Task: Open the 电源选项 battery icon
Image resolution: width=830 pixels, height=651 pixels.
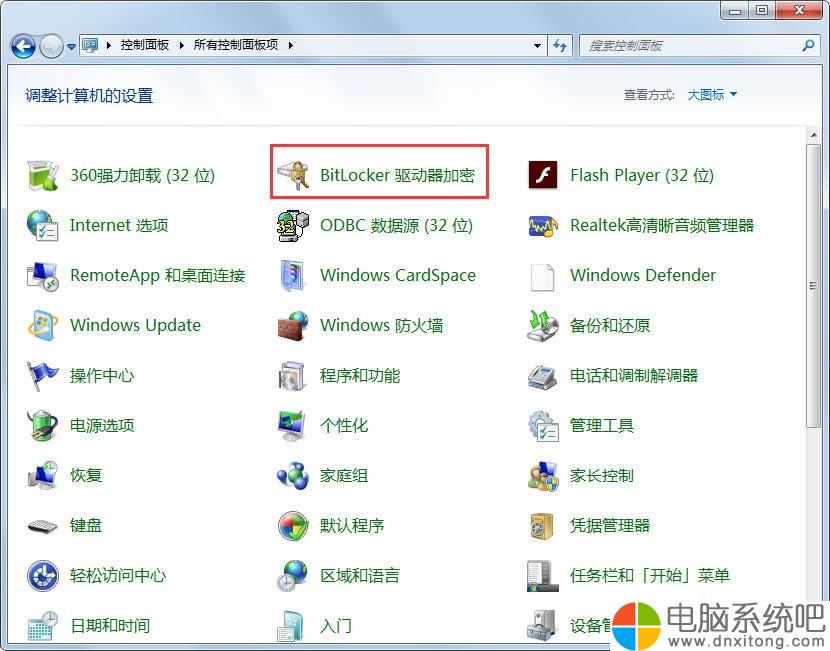Action: pyautogui.click(x=42, y=425)
